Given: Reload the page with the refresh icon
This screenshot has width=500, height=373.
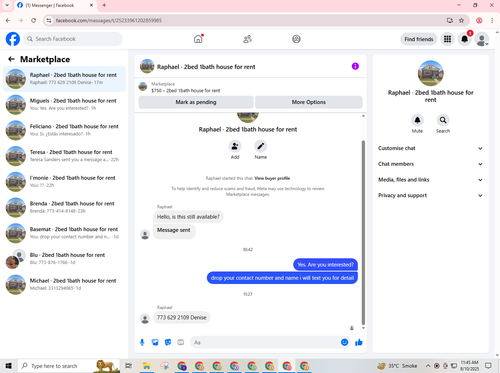Looking at the screenshot, I should point(33,21).
